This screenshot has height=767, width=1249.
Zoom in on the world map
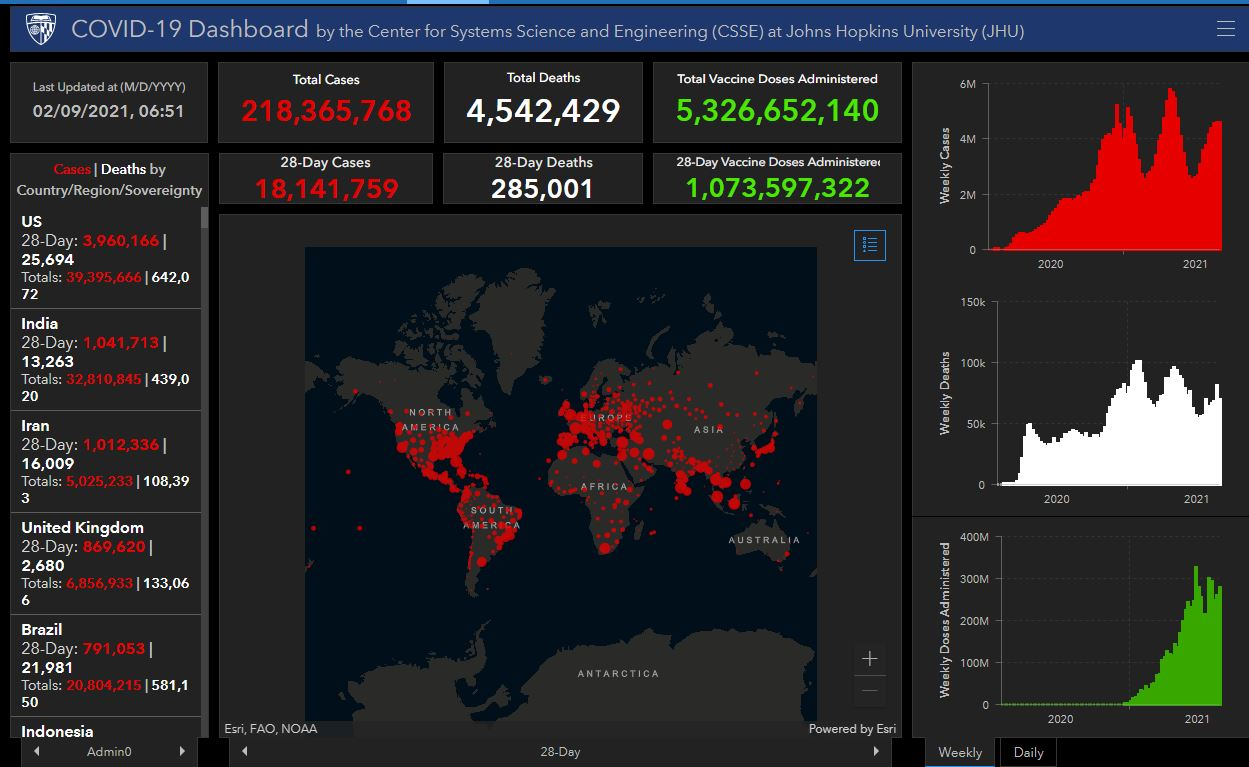(870, 658)
